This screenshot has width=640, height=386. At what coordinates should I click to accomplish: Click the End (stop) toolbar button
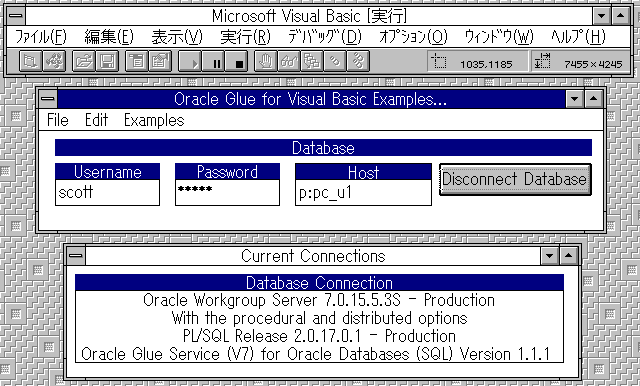pyautogui.click(x=237, y=61)
